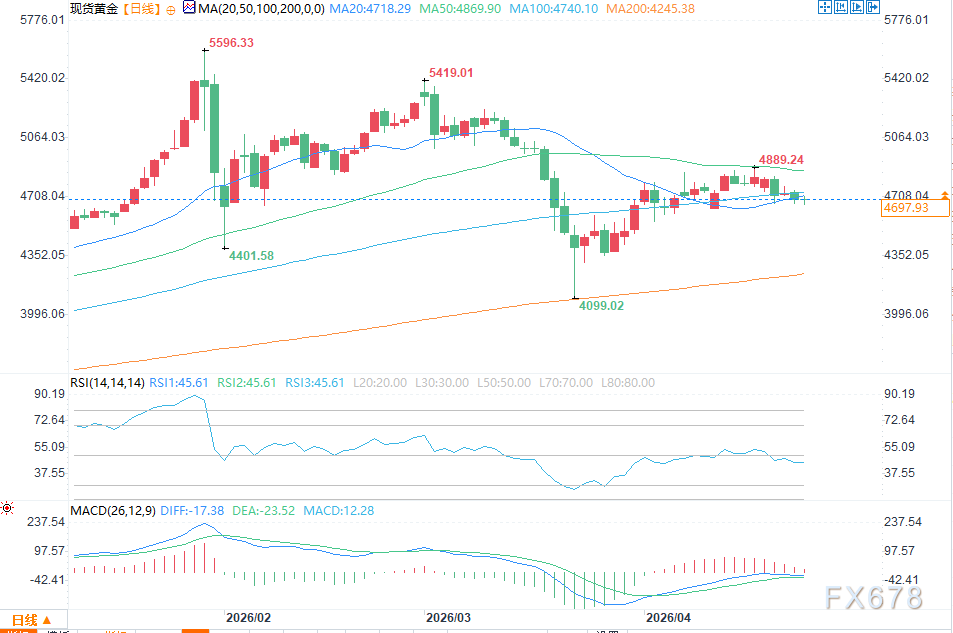The width and height of the screenshot is (953, 633).
Task: Click the red sun icon left of MACD
Action: tap(7, 509)
